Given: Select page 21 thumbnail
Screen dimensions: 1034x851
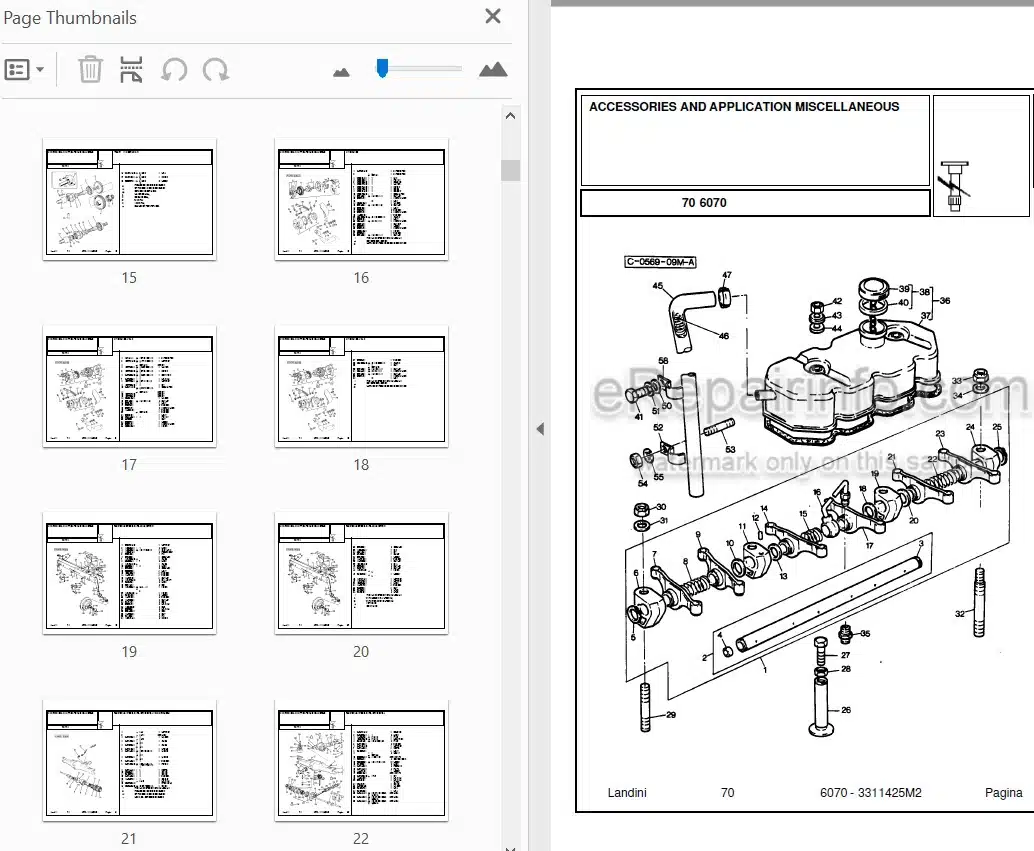Looking at the screenshot, I should point(129,761).
